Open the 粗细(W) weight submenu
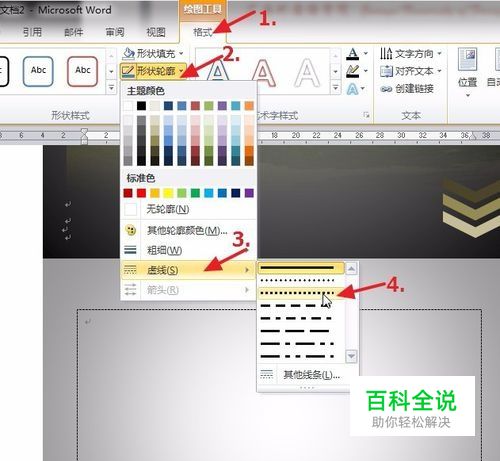500x461 pixels. [x=188, y=250]
